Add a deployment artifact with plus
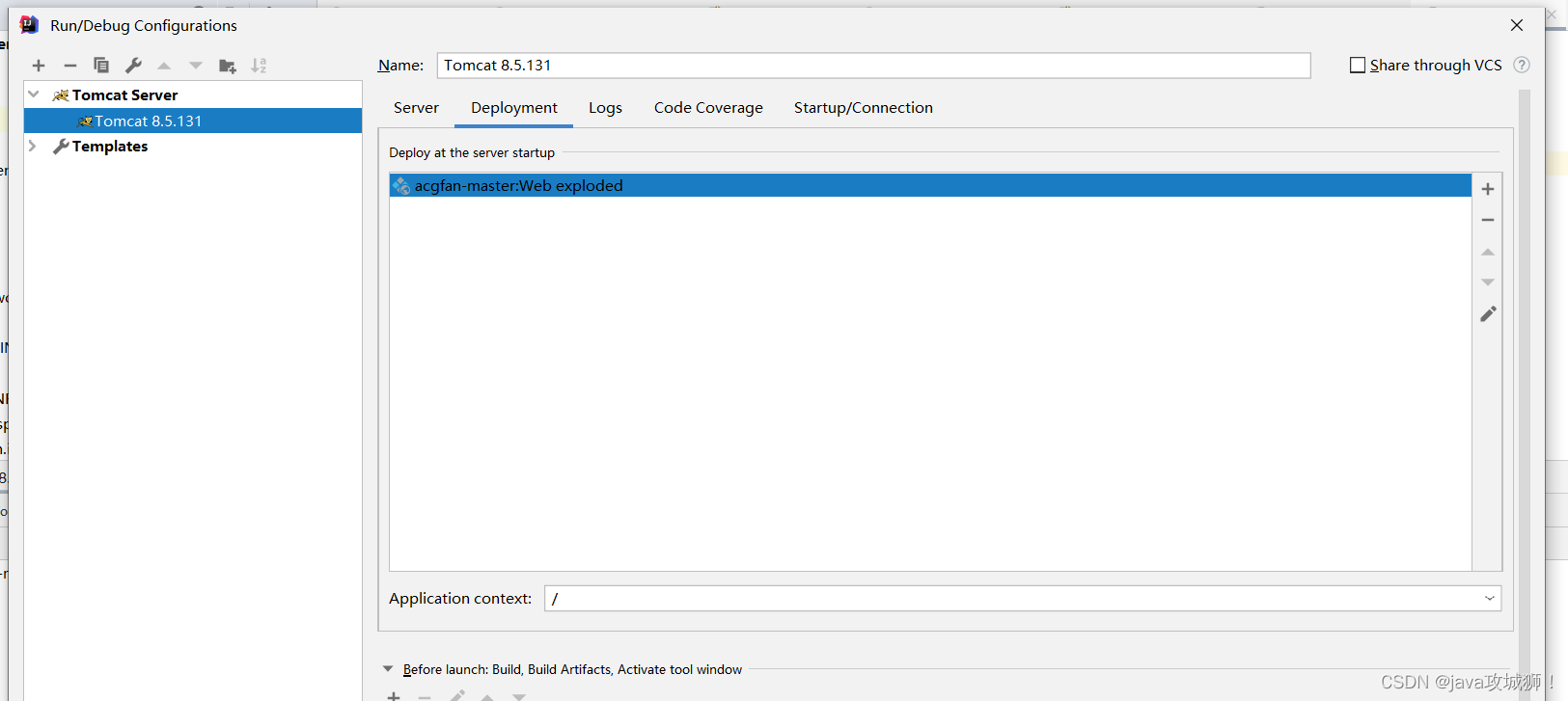Image resolution: width=1568 pixels, height=701 pixels. (x=1488, y=189)
